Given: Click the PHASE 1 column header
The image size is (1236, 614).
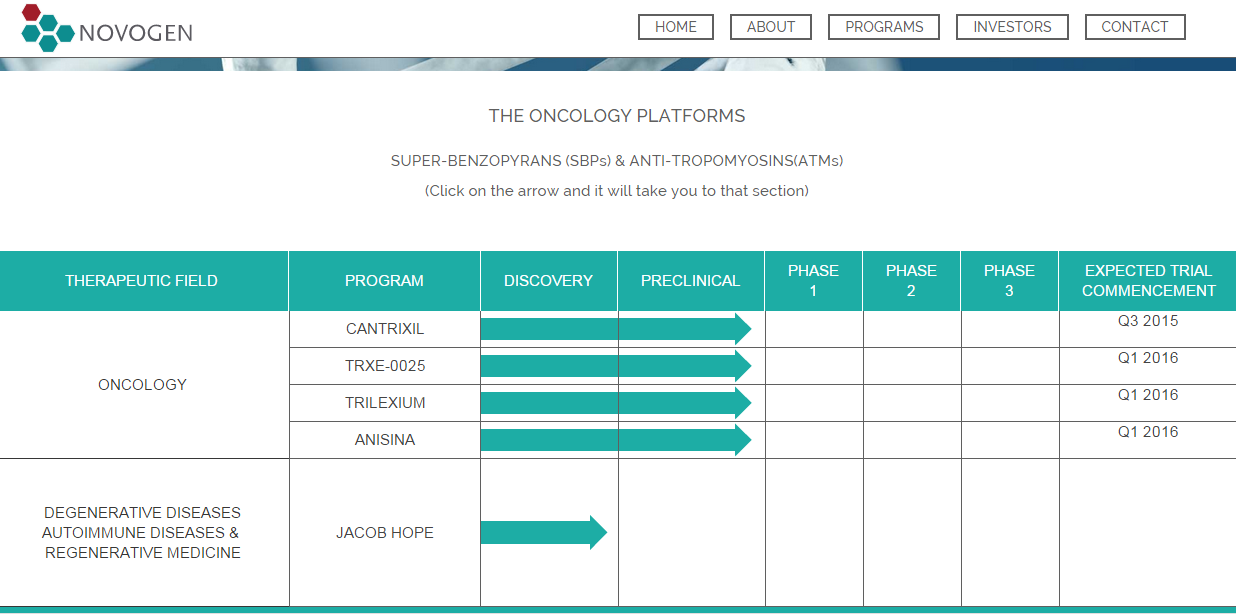Looking at the screenshot, I should pyautogui.click(x=813, y=281).
